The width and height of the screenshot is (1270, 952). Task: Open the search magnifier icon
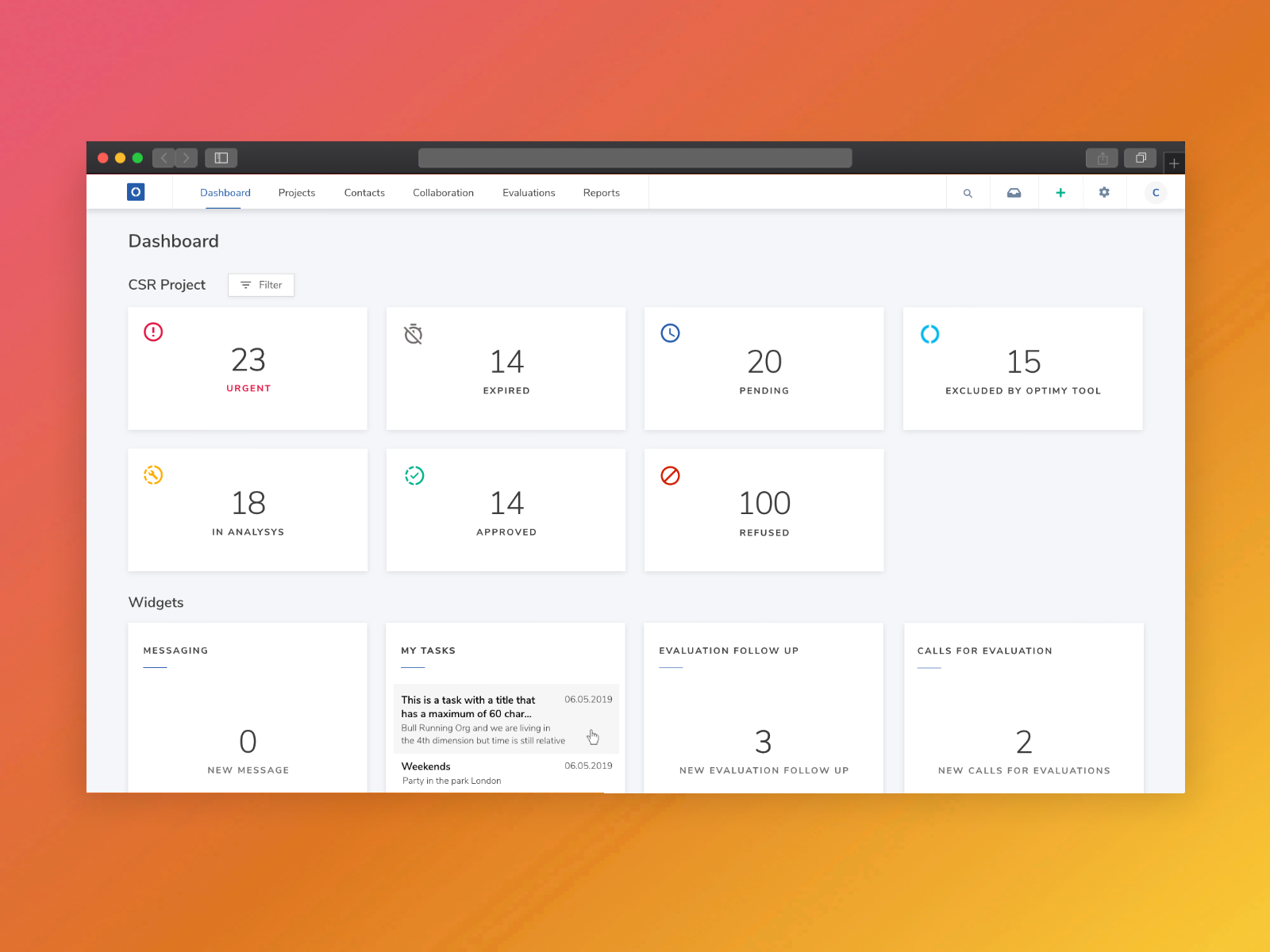[968, 193]
